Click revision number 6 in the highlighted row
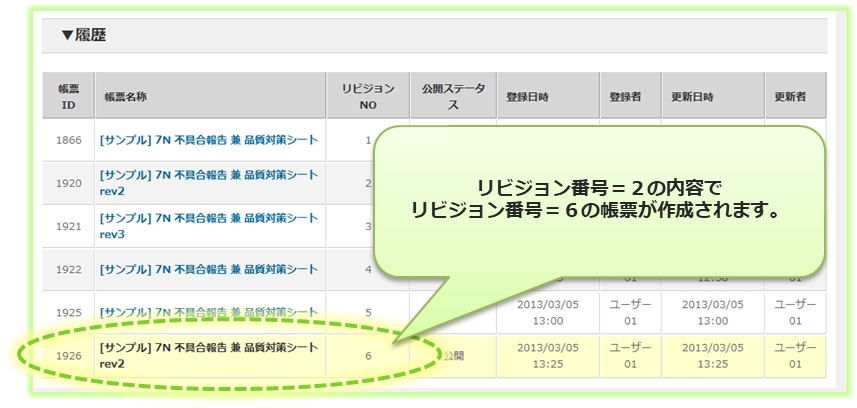857x408 pixels. pos(368,355)
